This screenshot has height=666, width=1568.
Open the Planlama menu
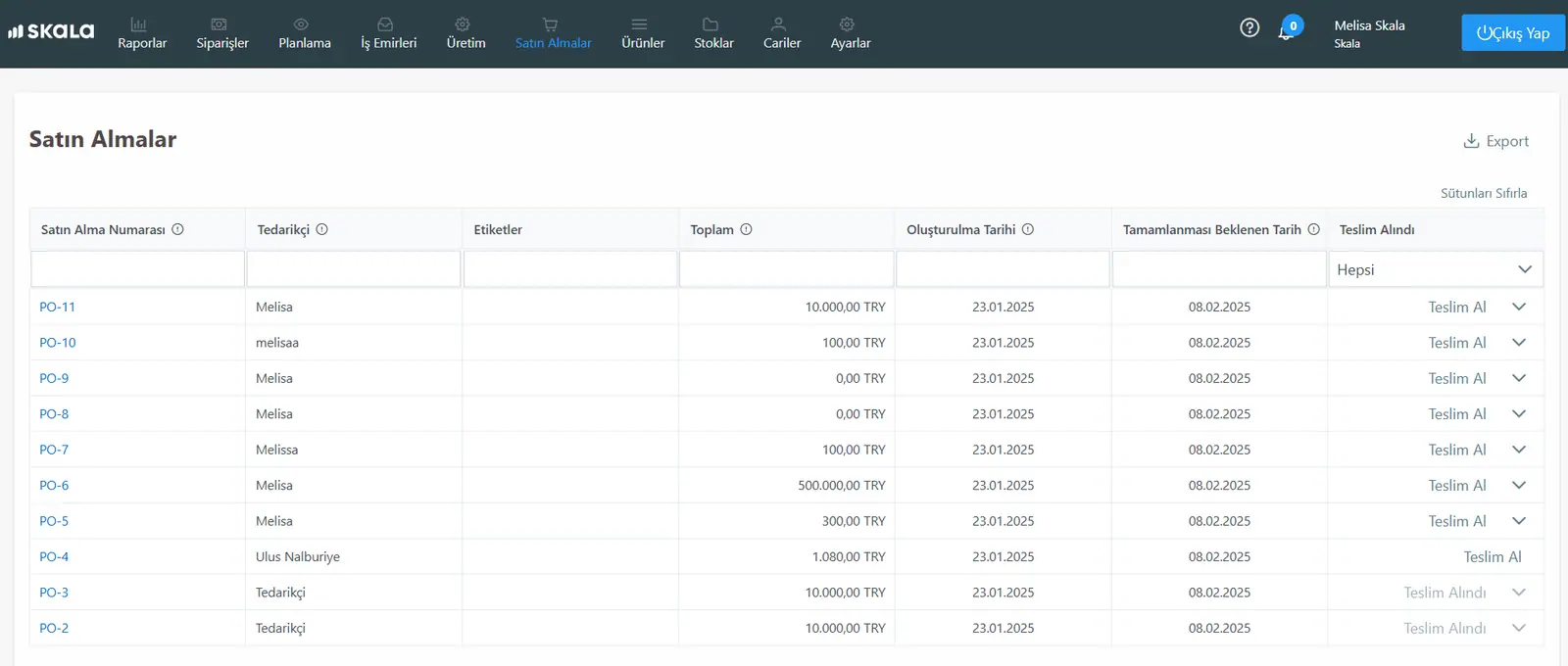pos(305,33)
